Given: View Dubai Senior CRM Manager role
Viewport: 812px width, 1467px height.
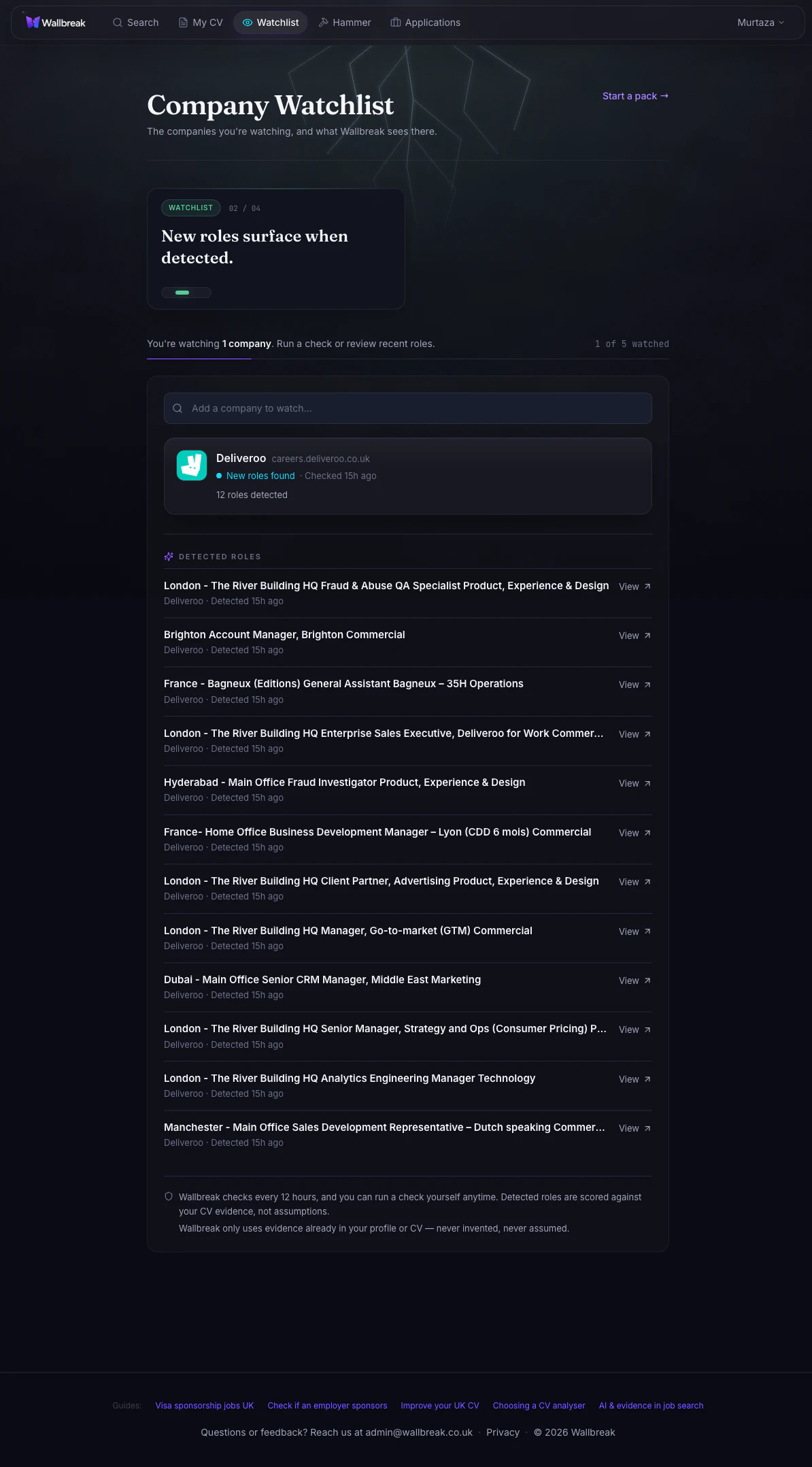Looking at the screenshot, I should (x=635, y=980).
